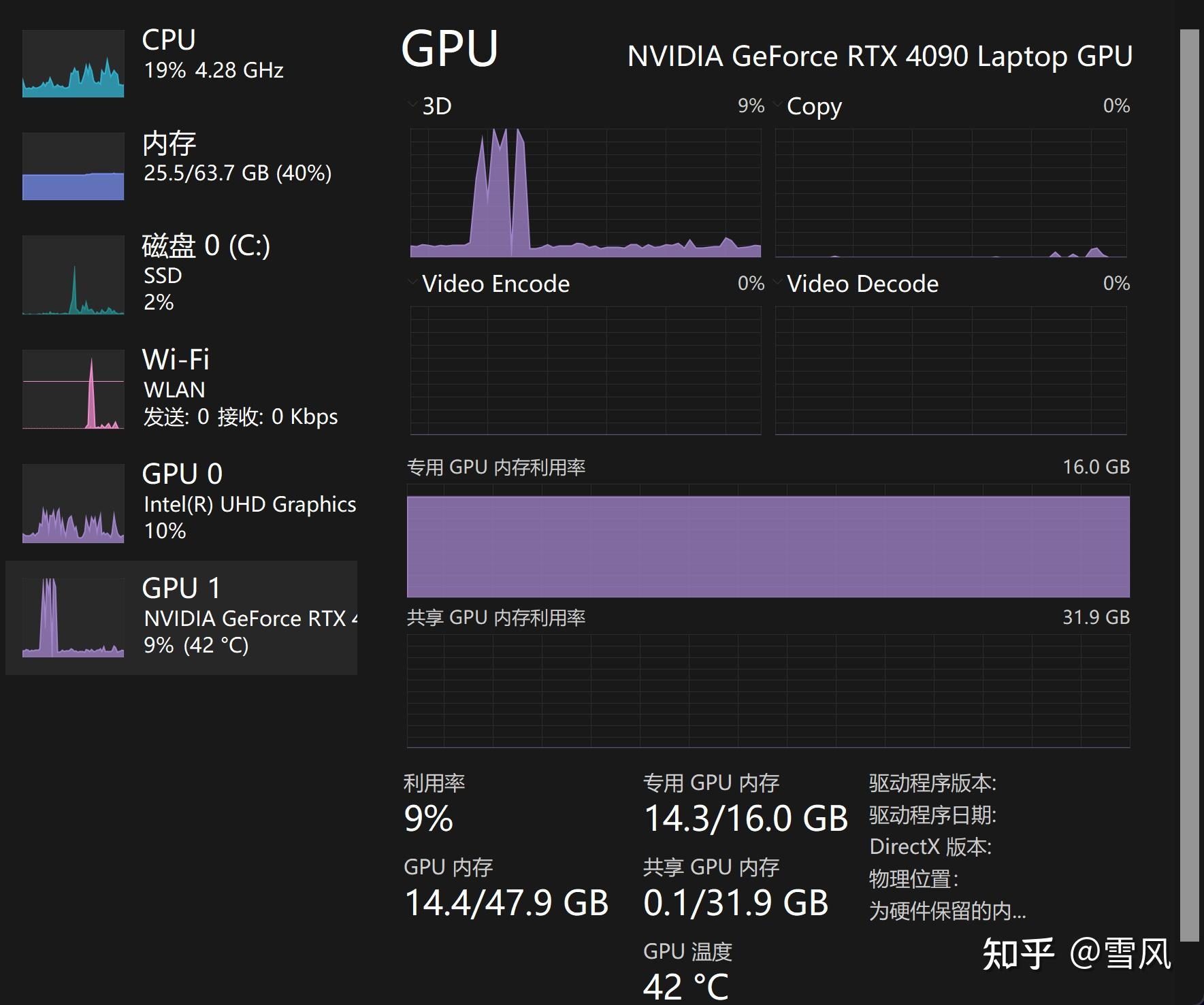Click the 内存 mini graph thumbnail

pyautogui.click(x=73, y=166)
